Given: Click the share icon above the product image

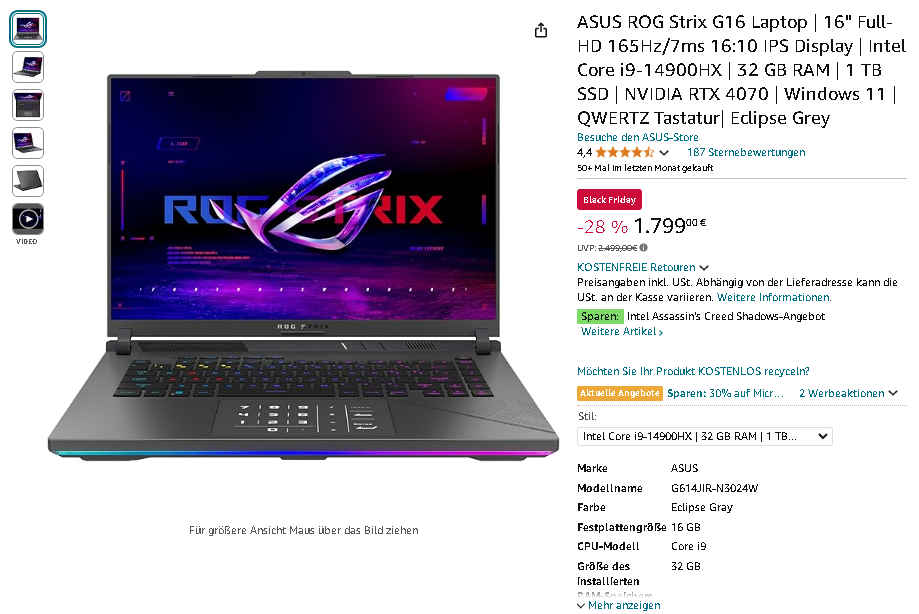Looking at the screenshot, I should pos(541,30).
